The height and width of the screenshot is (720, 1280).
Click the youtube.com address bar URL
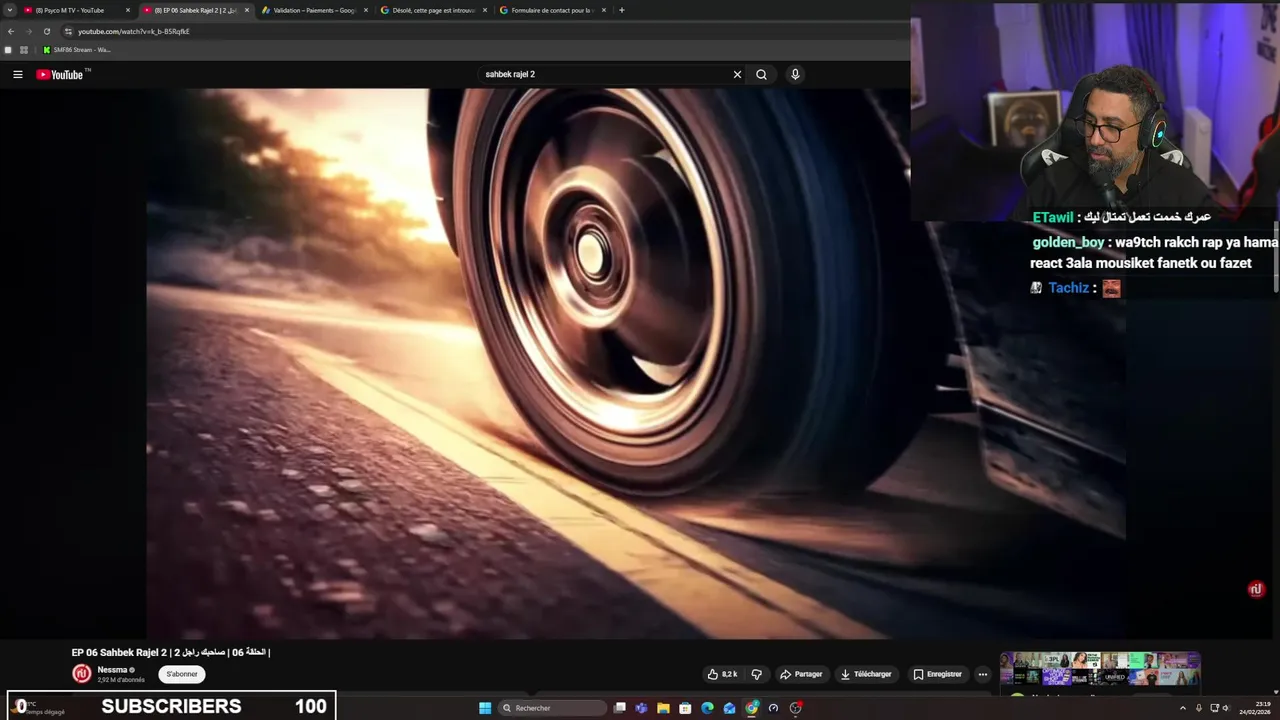(134, 31)
